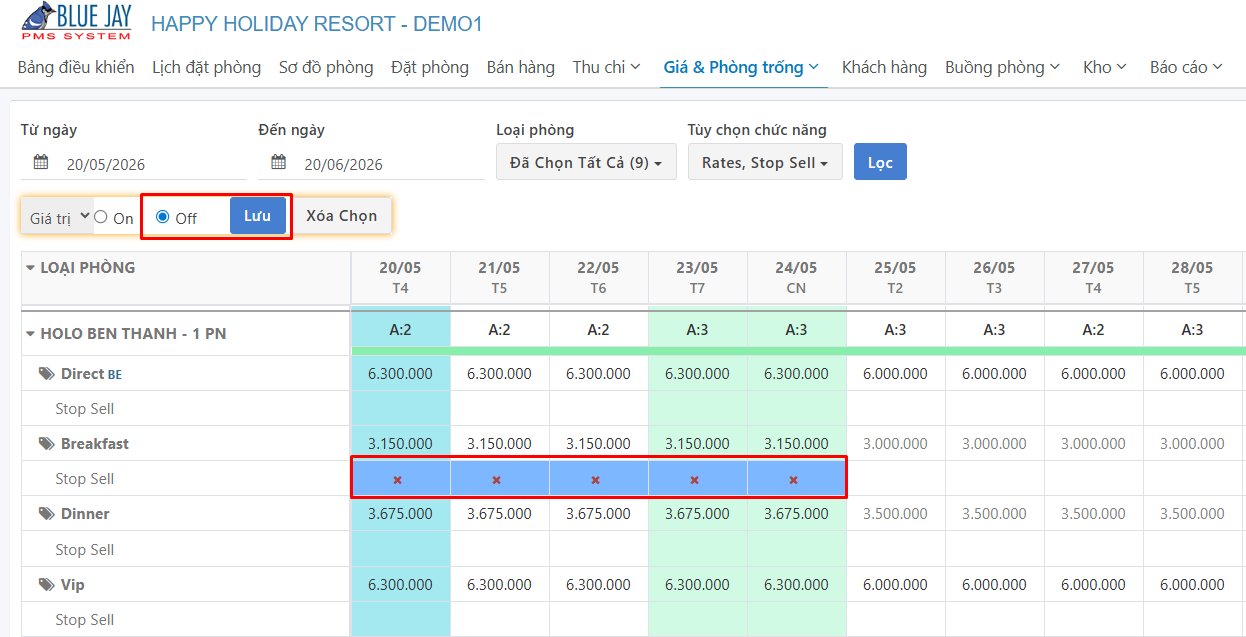Open the Kho menu
Screen dimensions: 1246x637
(1105, 67)
